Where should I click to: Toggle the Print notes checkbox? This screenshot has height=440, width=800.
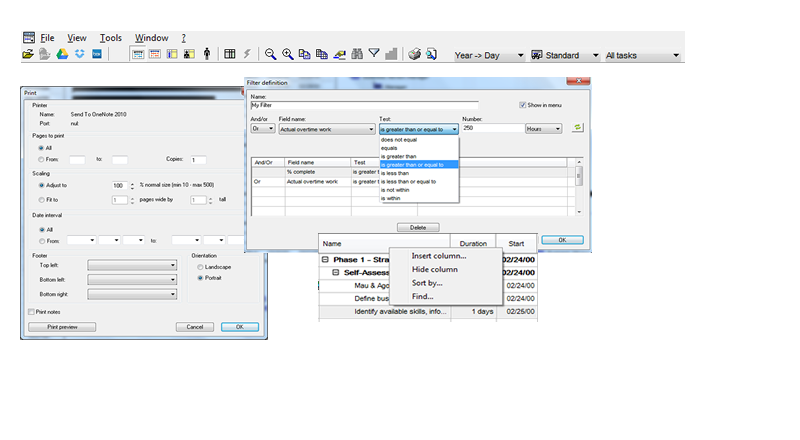(32, 311)
